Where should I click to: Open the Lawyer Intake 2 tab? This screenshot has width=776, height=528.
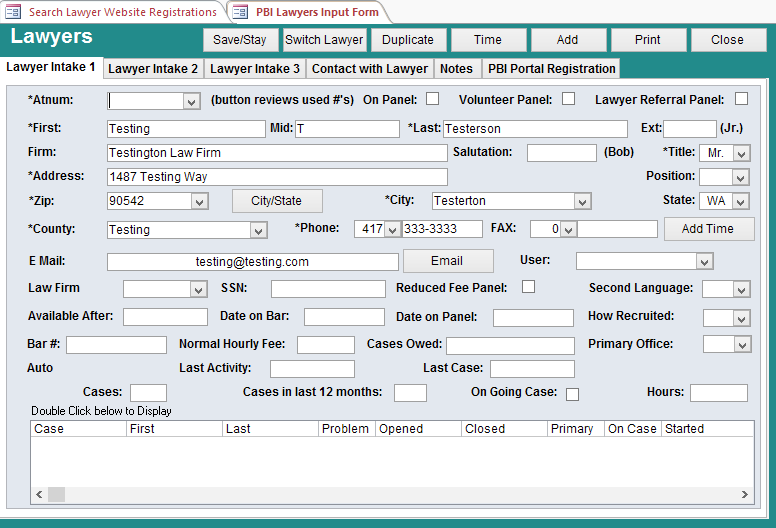pyautogui.click(x=153, y=69)
